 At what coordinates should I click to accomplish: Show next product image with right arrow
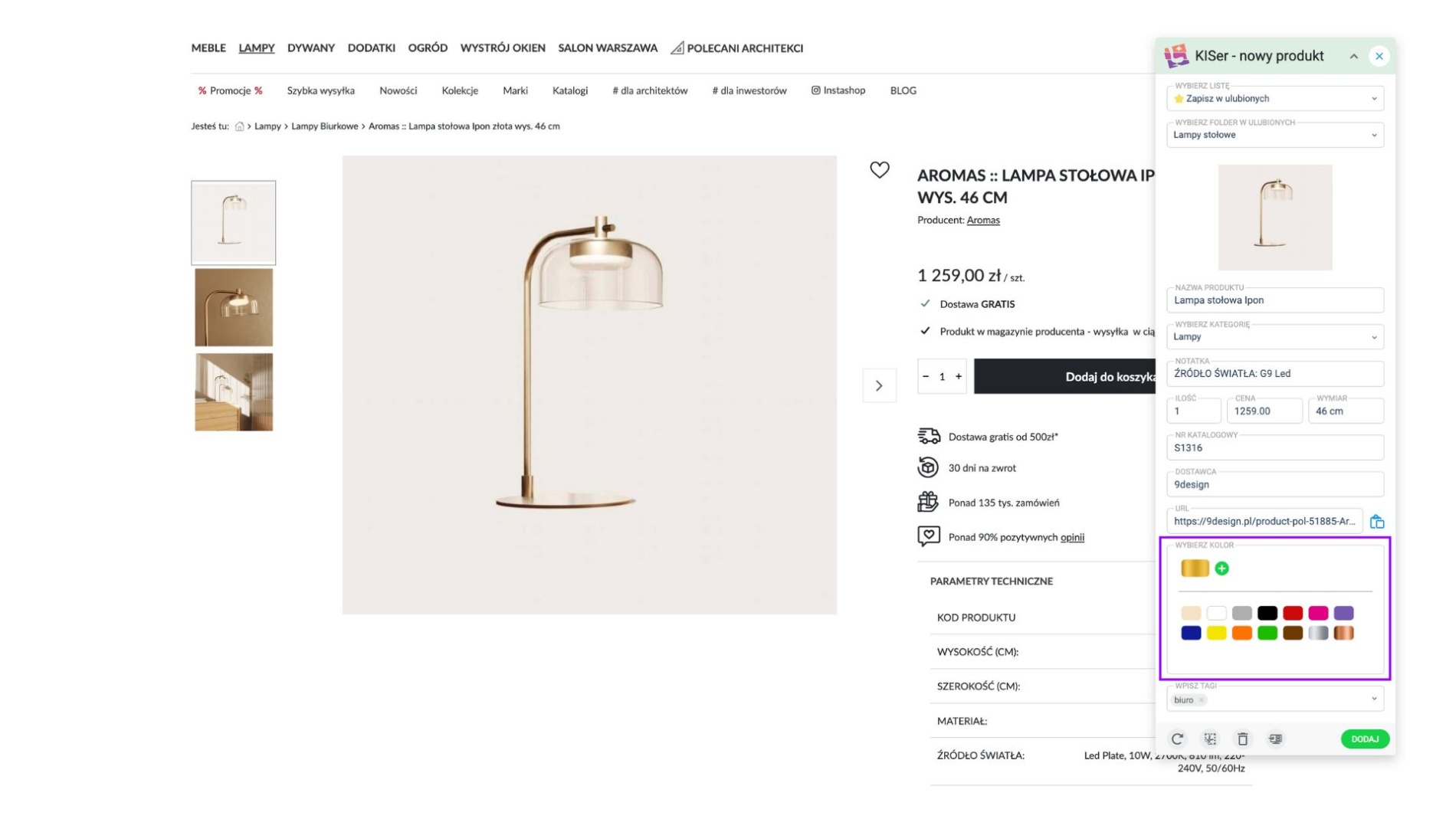click(x=879, y=385)
